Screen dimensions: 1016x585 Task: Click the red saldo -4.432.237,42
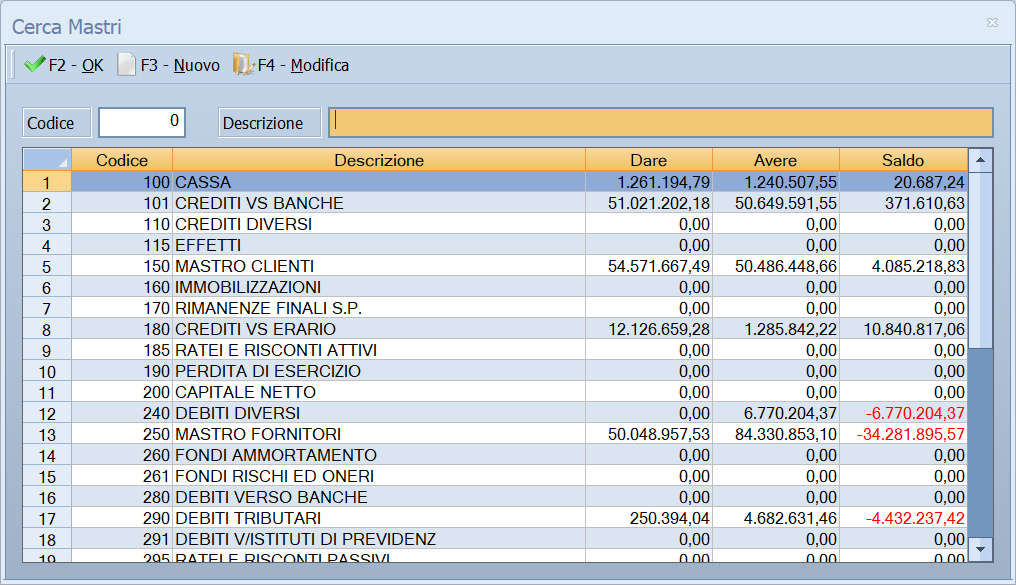[915, 518]
